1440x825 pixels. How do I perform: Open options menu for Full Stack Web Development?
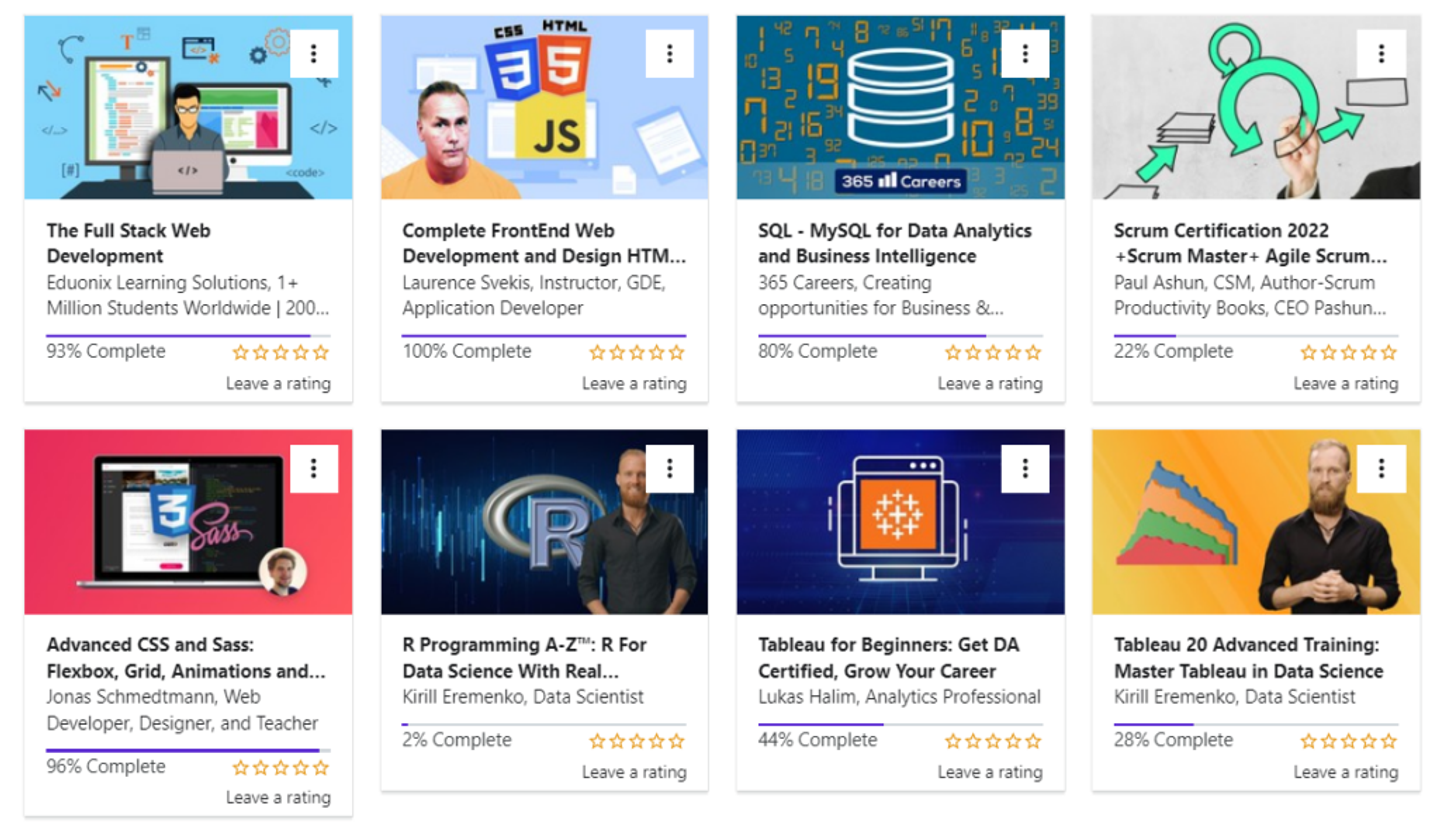click(314, 52)
